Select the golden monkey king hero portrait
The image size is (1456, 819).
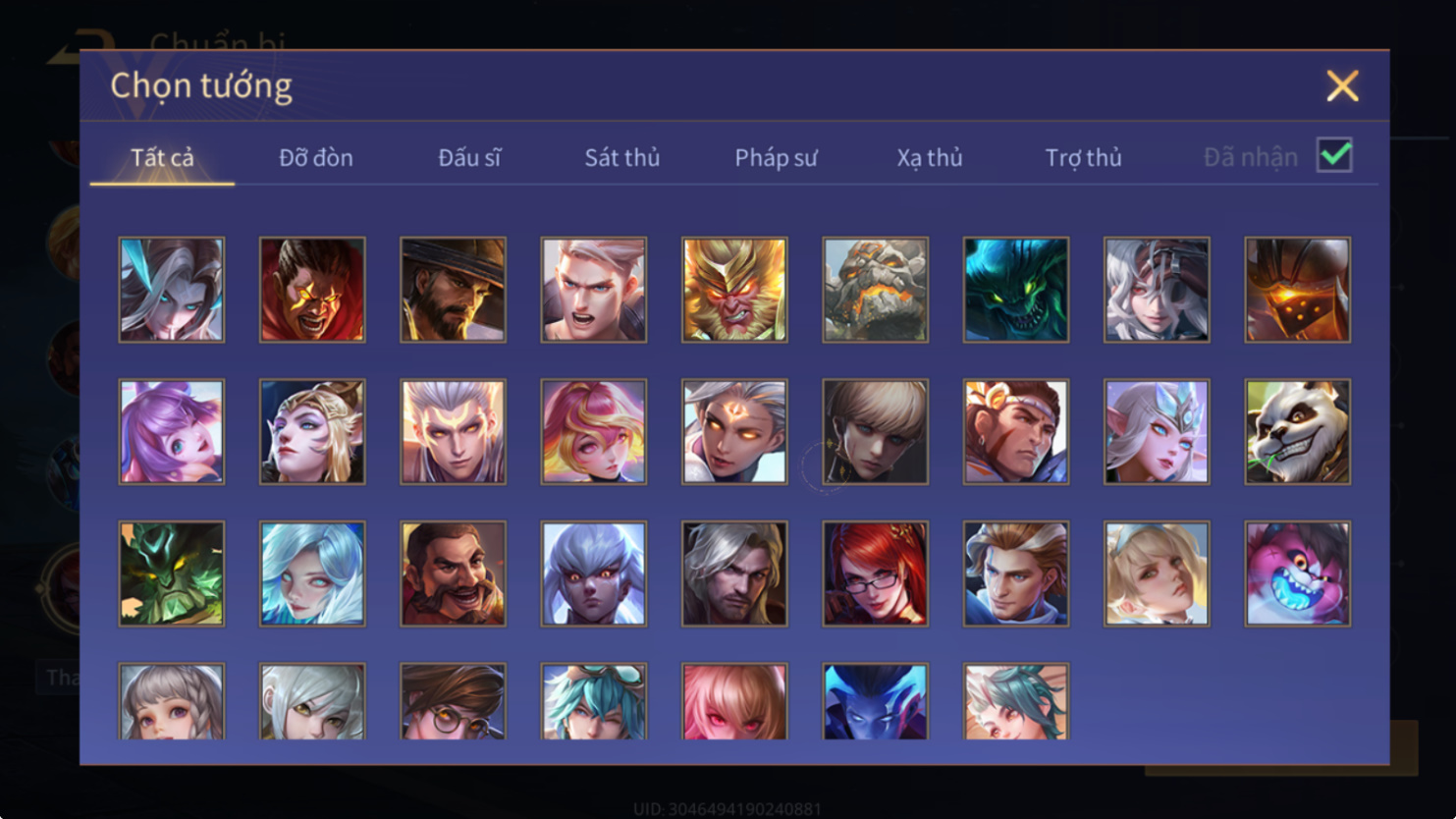734,290
